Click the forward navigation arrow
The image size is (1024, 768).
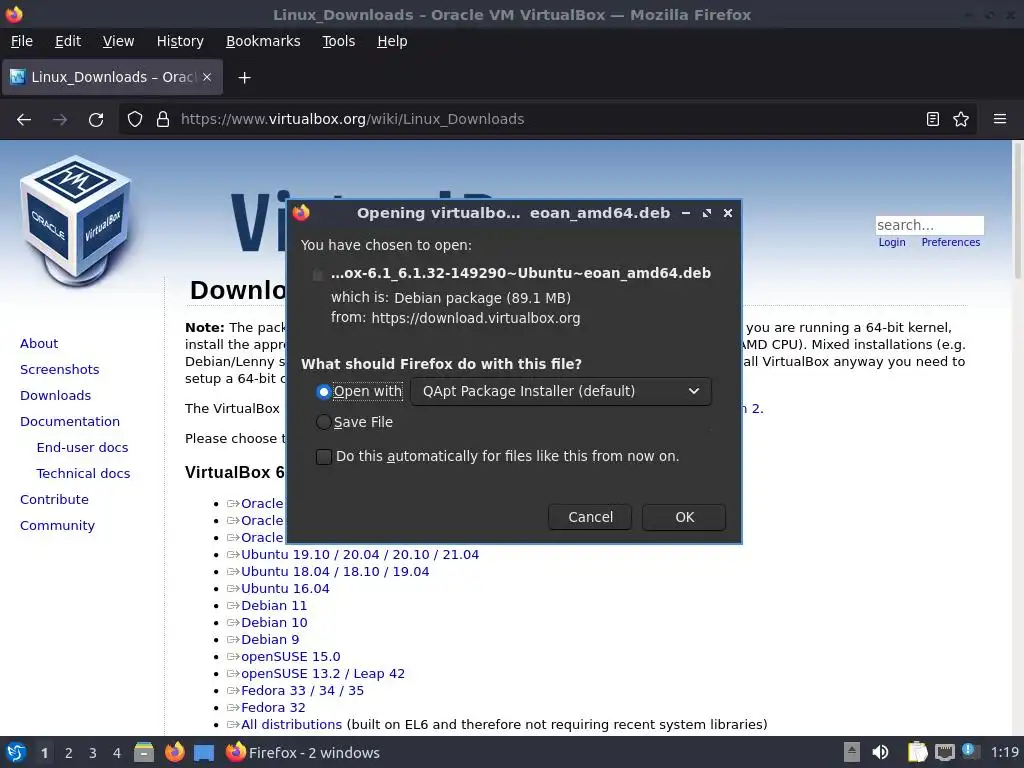pos(60,120)
